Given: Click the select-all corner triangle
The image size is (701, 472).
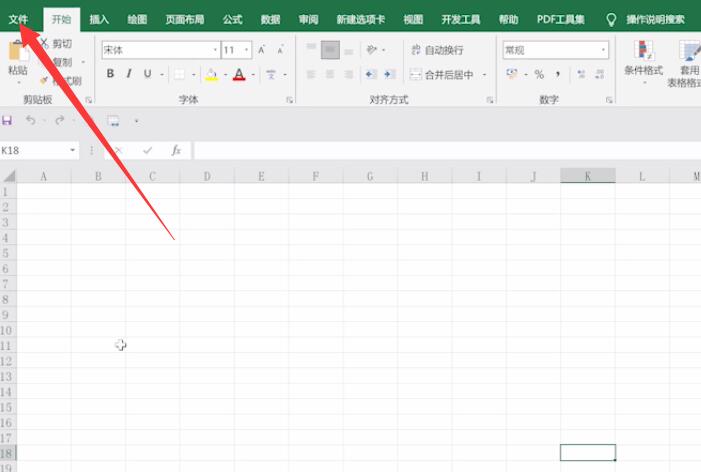Looking at the screenshot, I should 9,176.
